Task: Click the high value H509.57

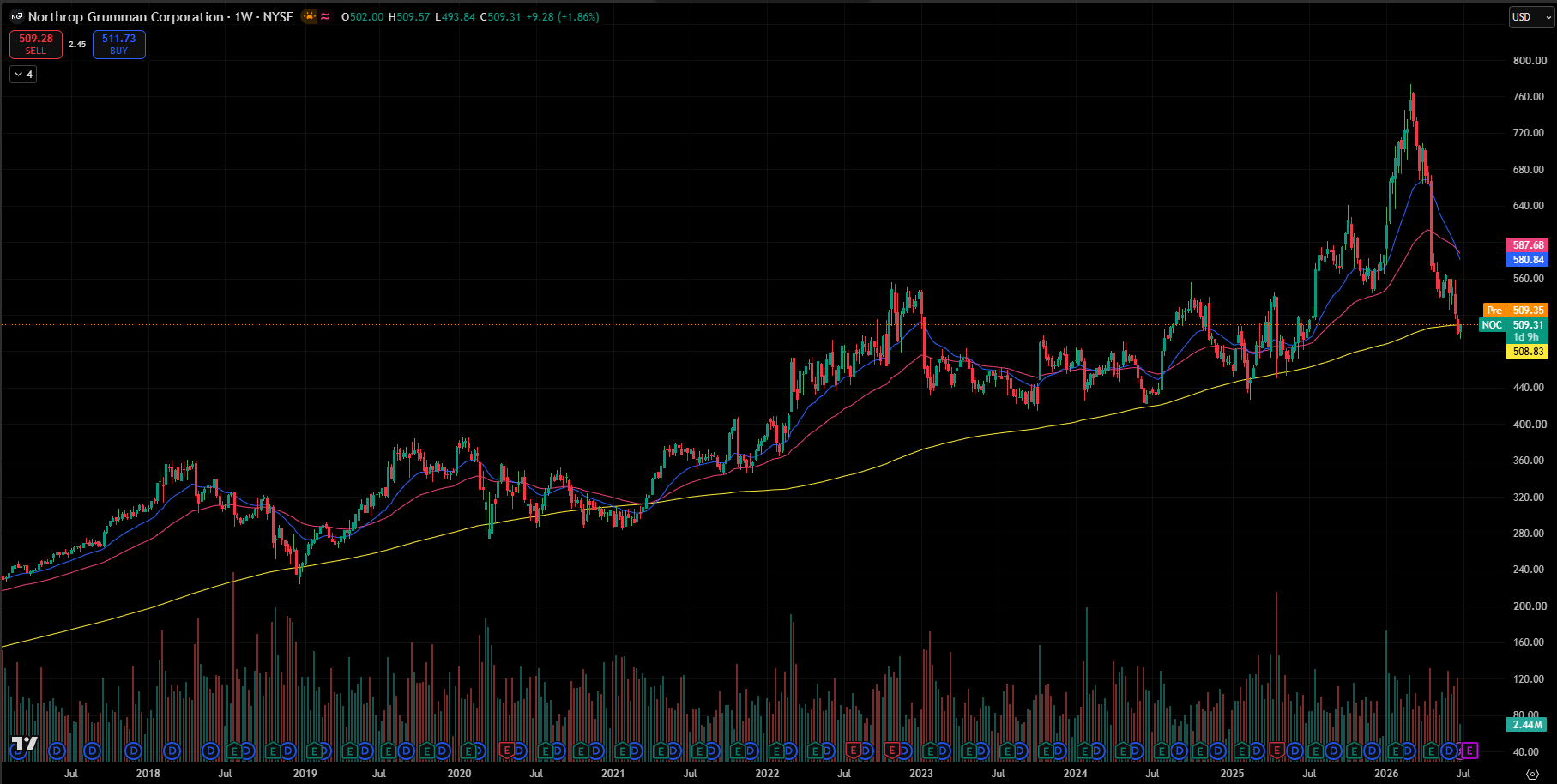Action: tap(409, 16)
